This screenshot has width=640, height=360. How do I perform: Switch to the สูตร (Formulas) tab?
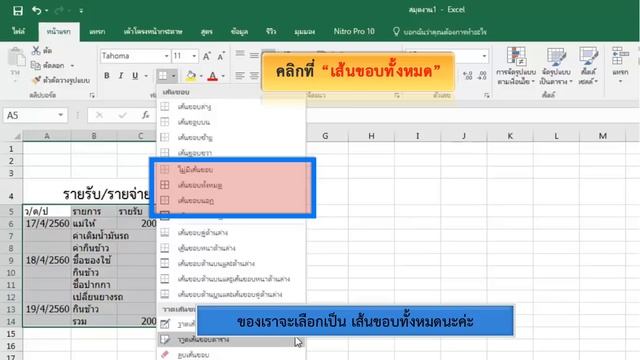click(207, 31)
